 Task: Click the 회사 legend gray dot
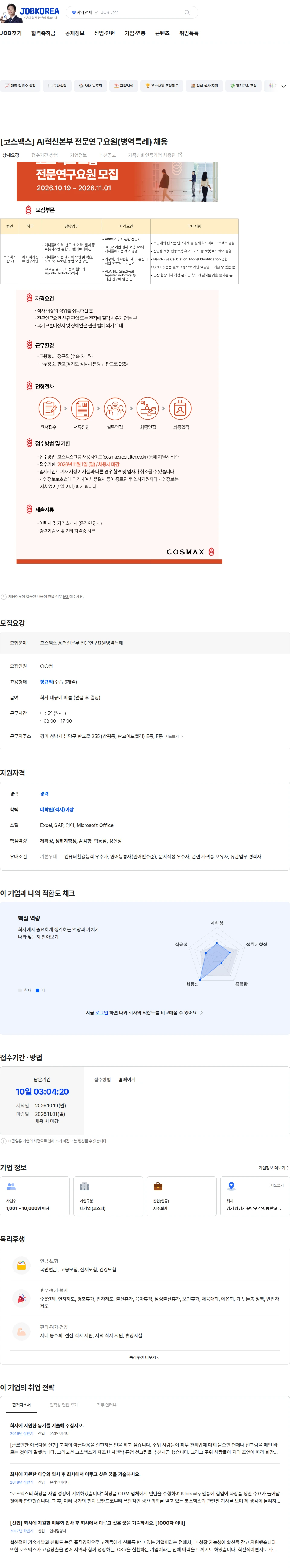[19, 991]
